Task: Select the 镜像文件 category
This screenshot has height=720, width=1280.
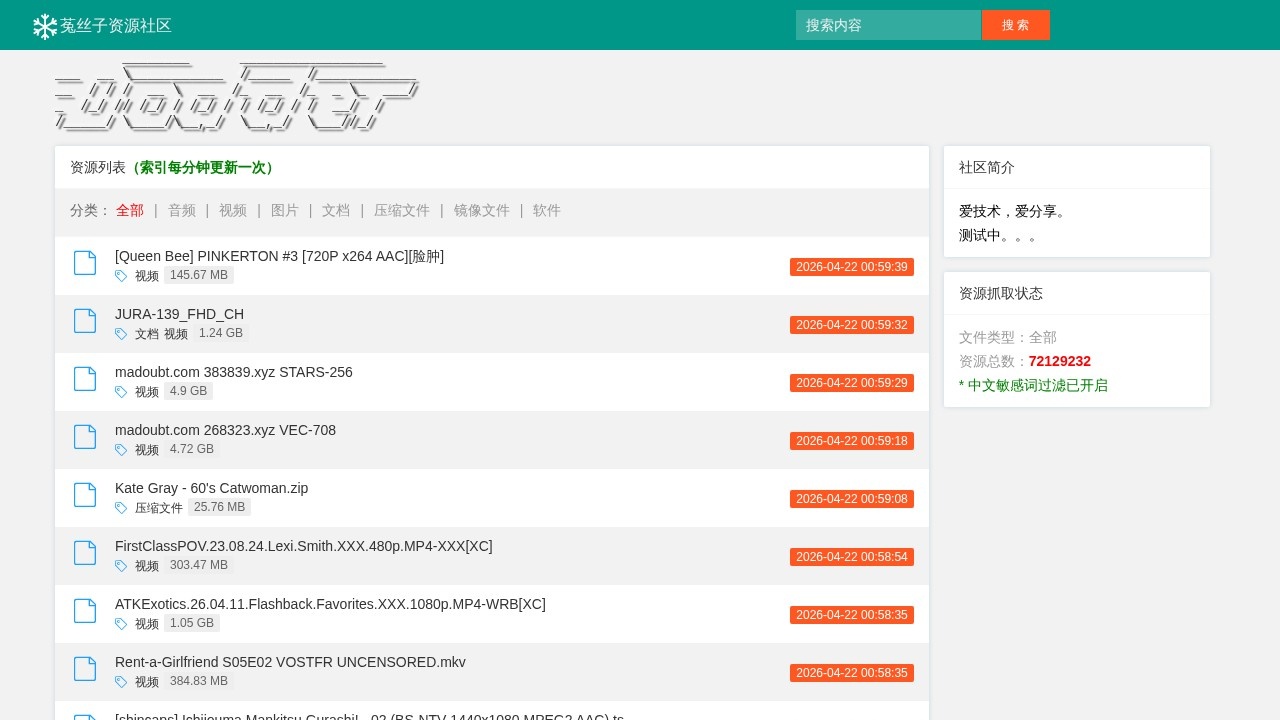Action: pyautogui.click(x=482, y=211)
